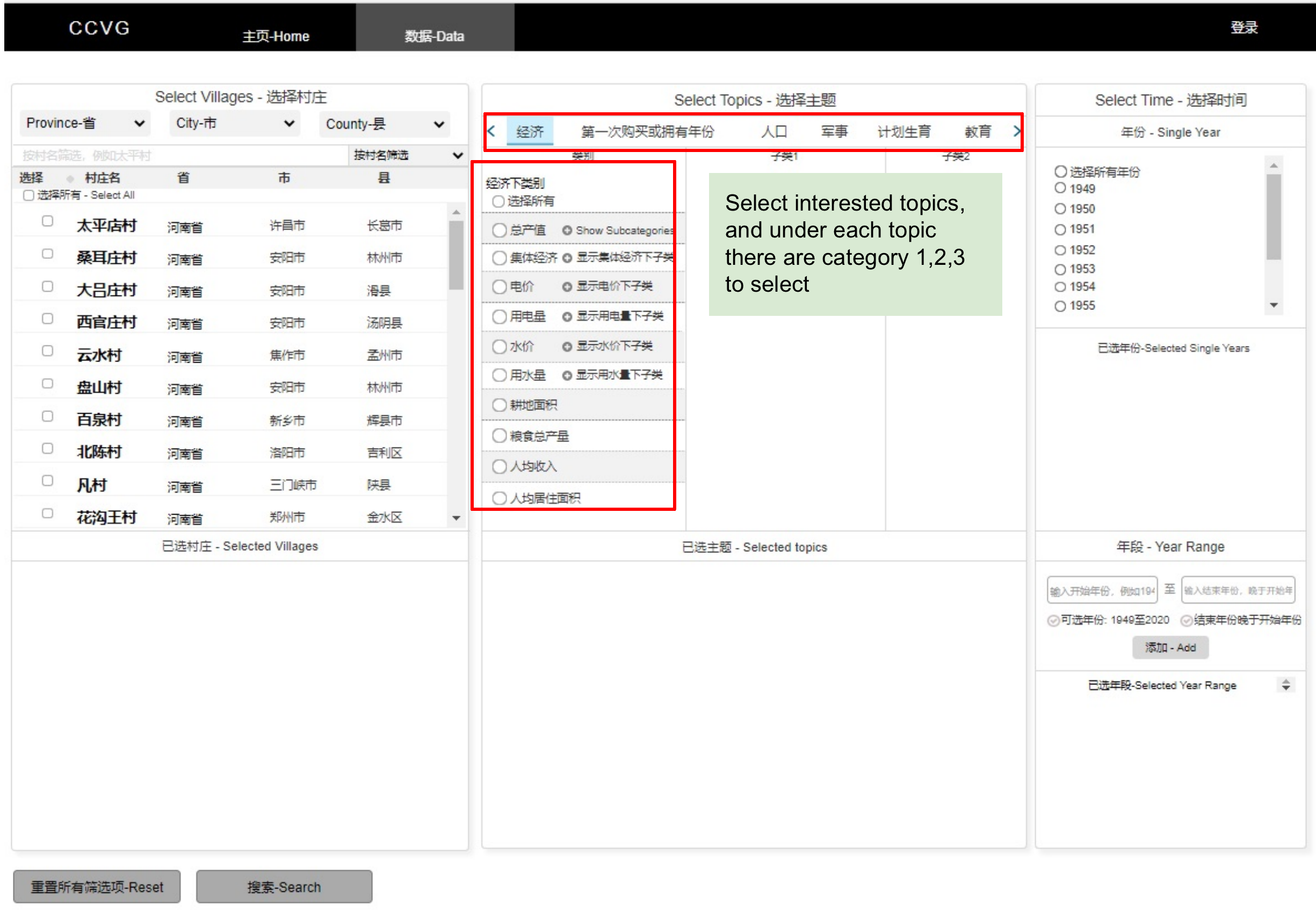The height and width of the screenshot is (910, 1316).
Task: Check the box for 桑耳庄村
Action: point(47,254)
